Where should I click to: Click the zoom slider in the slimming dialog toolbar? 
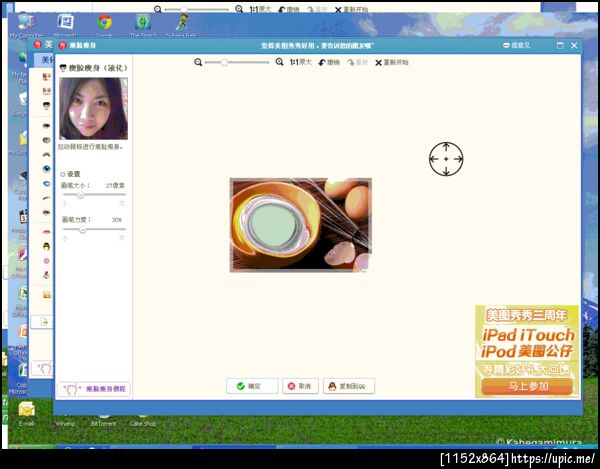[237, 62]
